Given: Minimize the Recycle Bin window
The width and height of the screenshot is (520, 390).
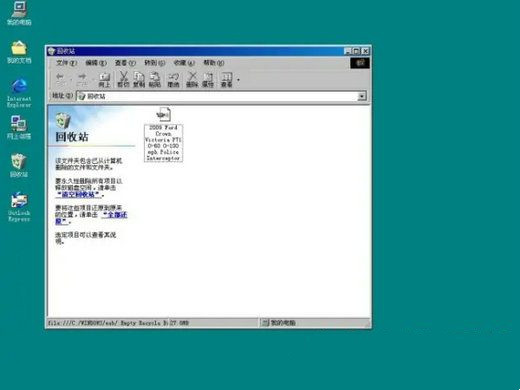Looking at the screenshot, I should pyautogui.click(x=348, y=51).
